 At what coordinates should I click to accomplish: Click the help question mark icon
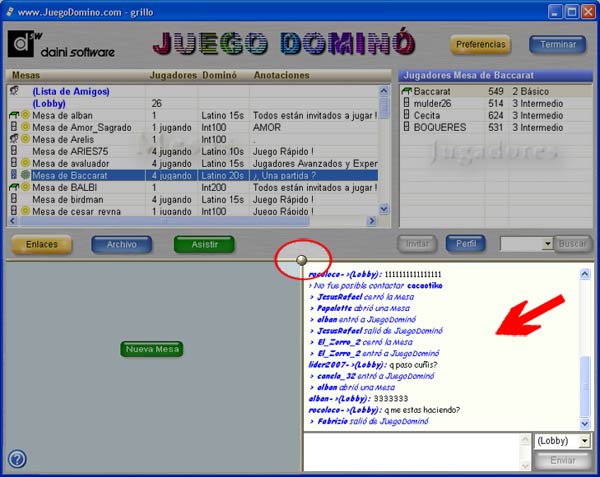tap(17, 459)
